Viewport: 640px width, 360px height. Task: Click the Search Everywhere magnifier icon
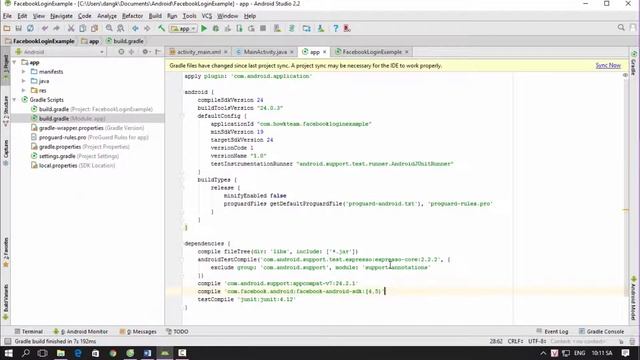(621, 28)
